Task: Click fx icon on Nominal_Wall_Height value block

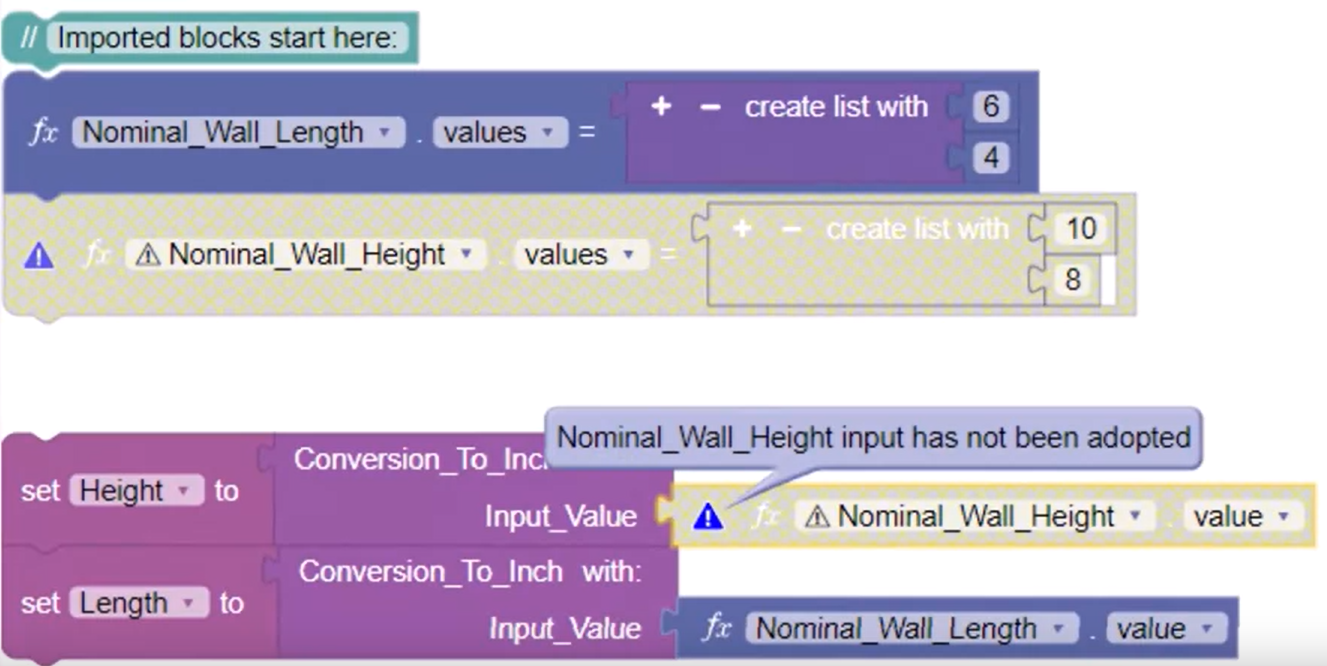Action: [x=766, y=516]
